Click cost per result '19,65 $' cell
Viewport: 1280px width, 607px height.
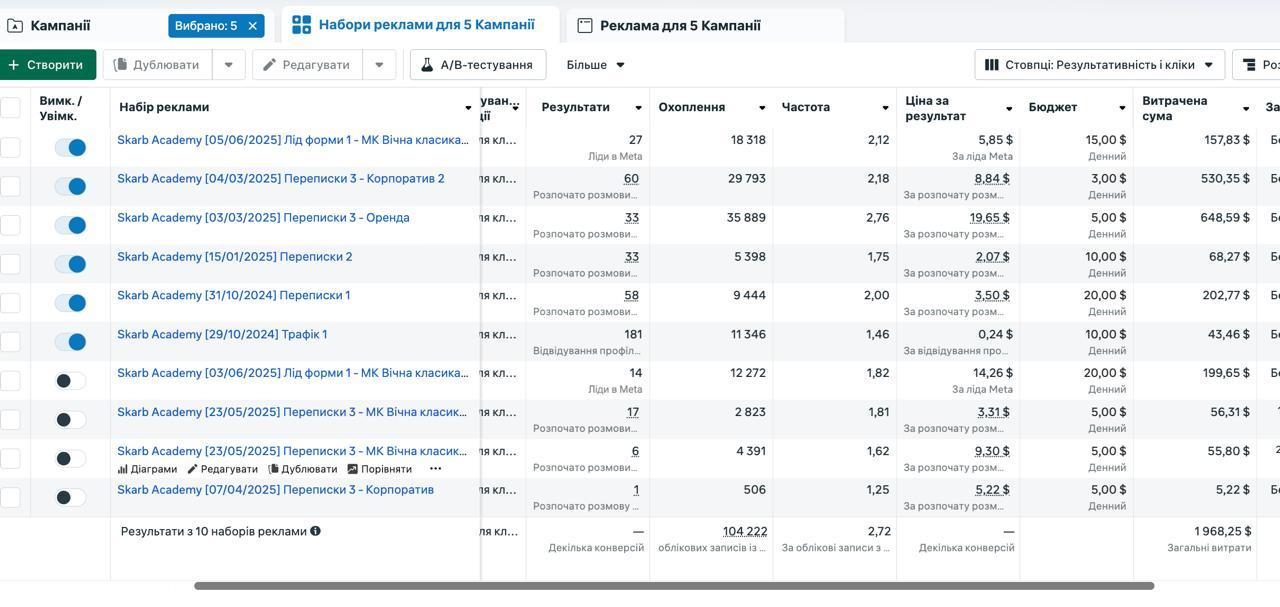(989, 218)
